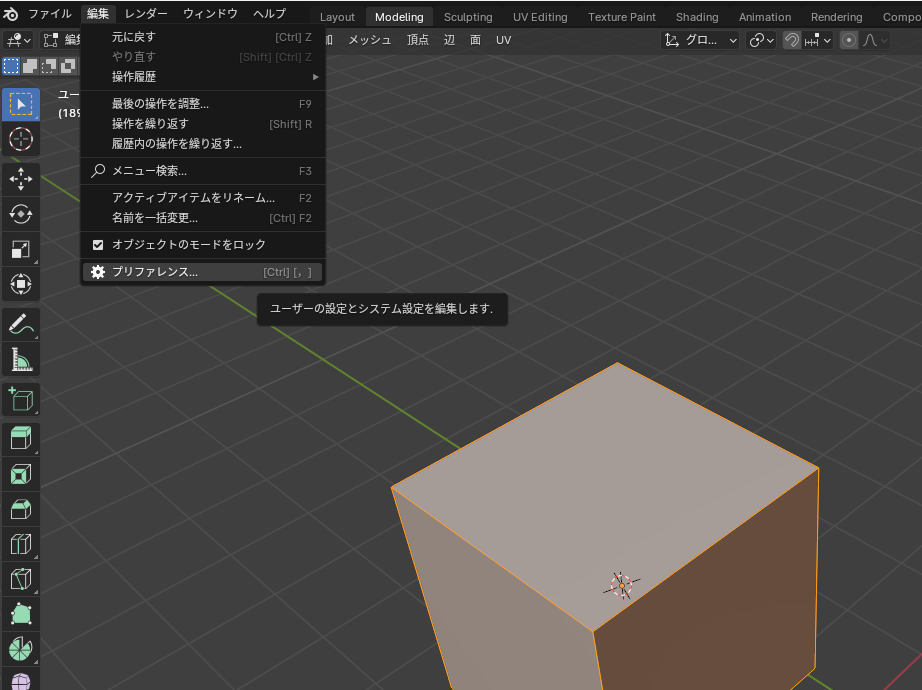Viewport: 922px width, 690px height.
Task: Select the Loop Cut tool
Action: (x=20, y=543)
